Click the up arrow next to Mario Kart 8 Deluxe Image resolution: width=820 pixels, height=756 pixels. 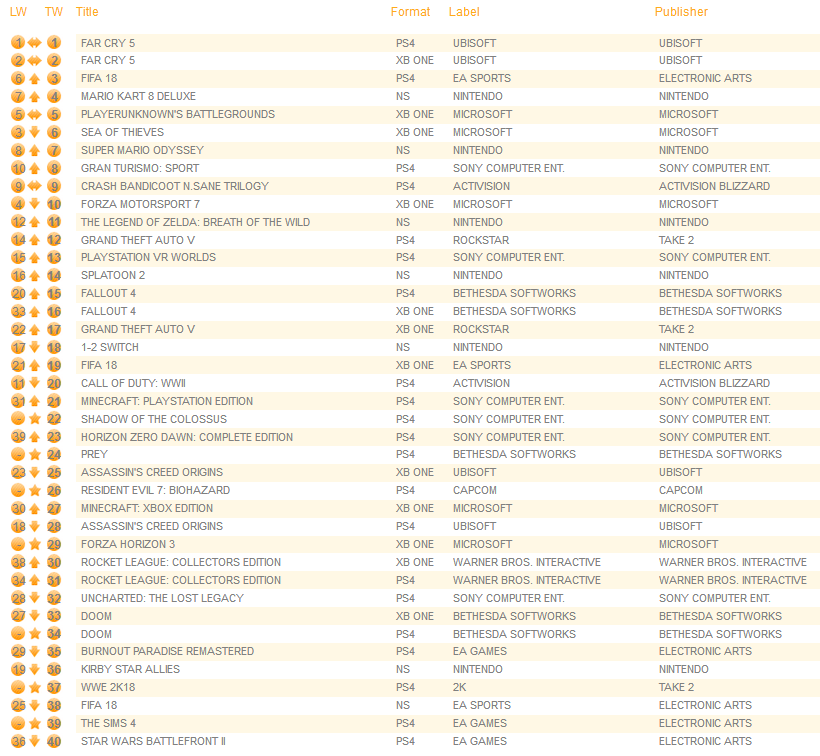pyautogui.click(x=35, y=97)
